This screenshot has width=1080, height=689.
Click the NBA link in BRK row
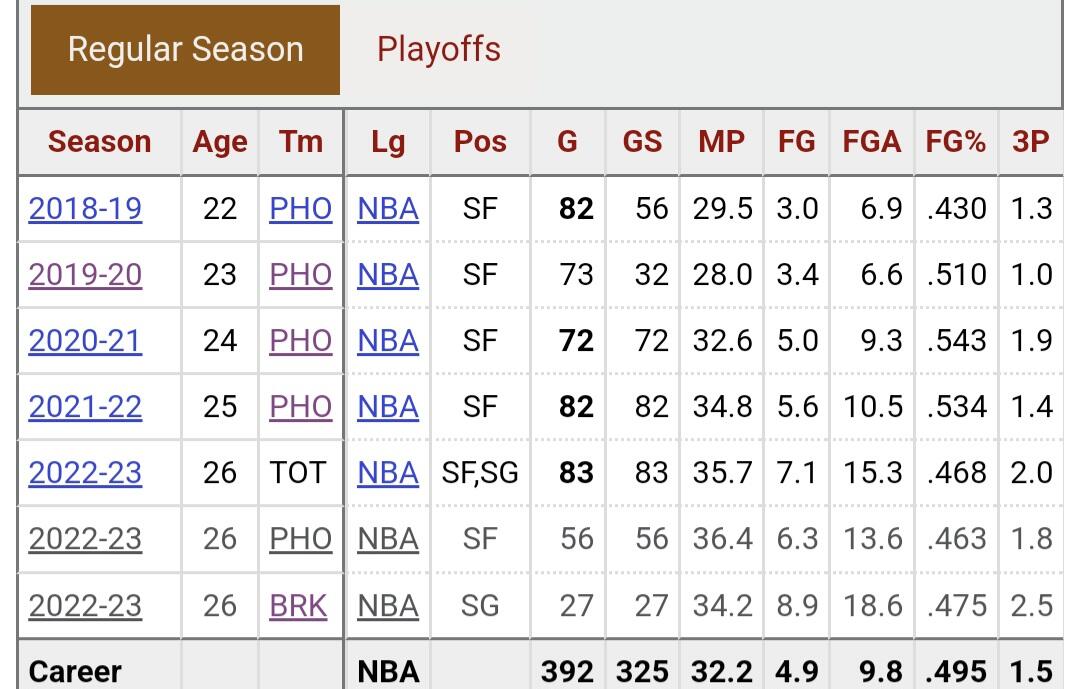387,605
